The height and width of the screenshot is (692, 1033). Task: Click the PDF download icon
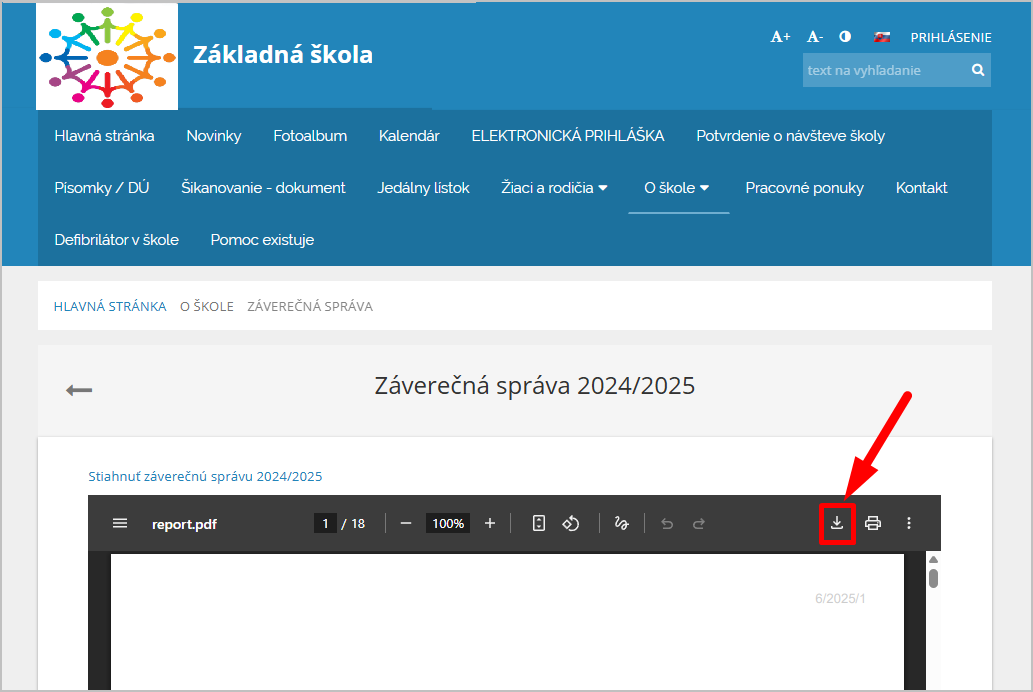[x=837, y=523]
